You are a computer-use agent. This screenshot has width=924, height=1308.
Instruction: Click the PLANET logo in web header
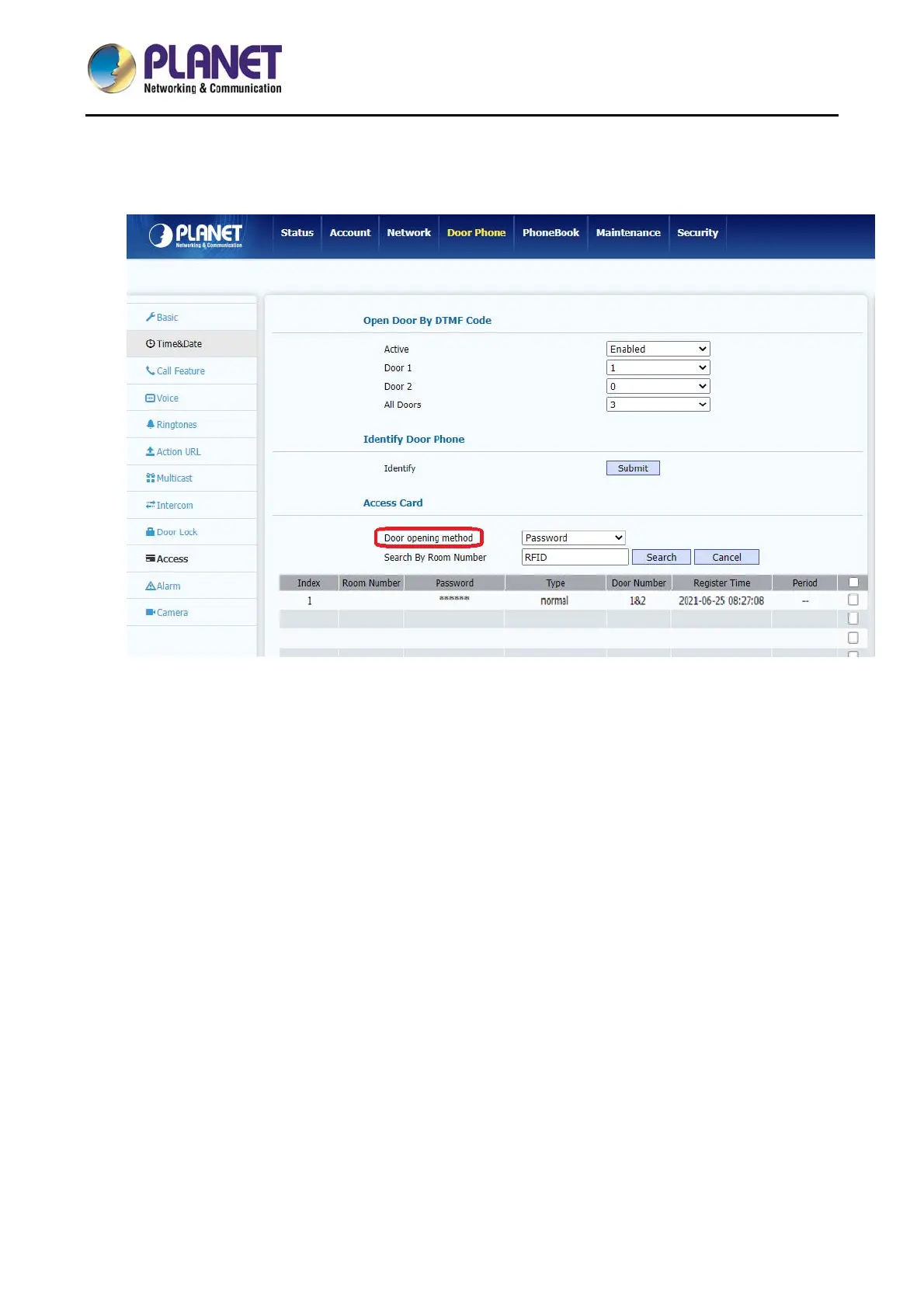[x=196, y=235]
